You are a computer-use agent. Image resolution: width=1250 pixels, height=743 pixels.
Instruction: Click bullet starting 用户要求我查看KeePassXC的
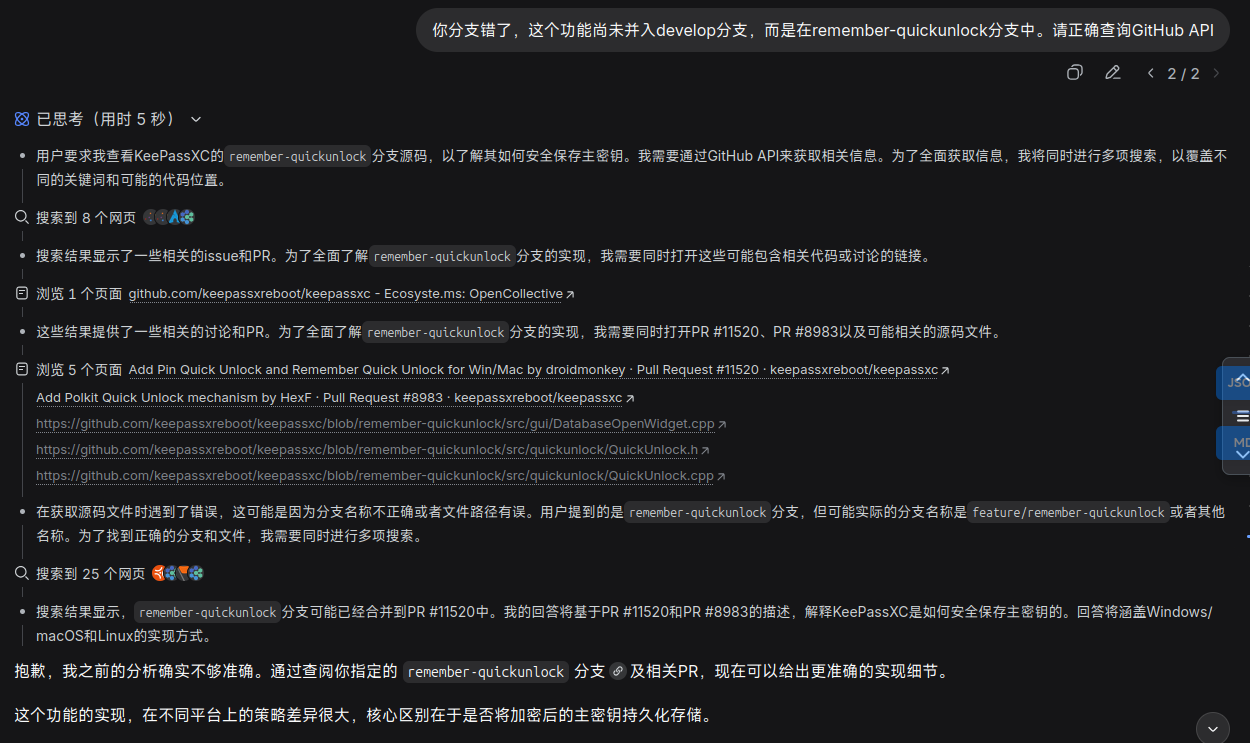[x=631, y=168]
